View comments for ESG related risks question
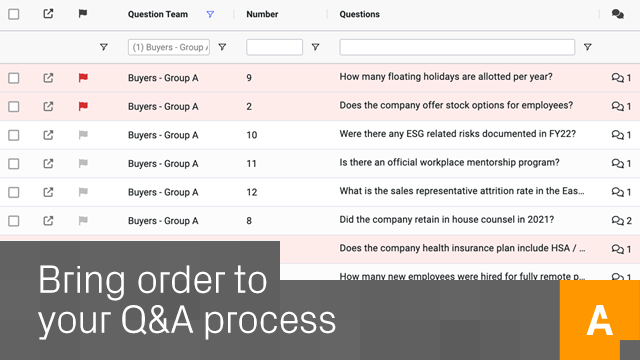The width and height of the screenshot is (640, 360). pos(621,135)
